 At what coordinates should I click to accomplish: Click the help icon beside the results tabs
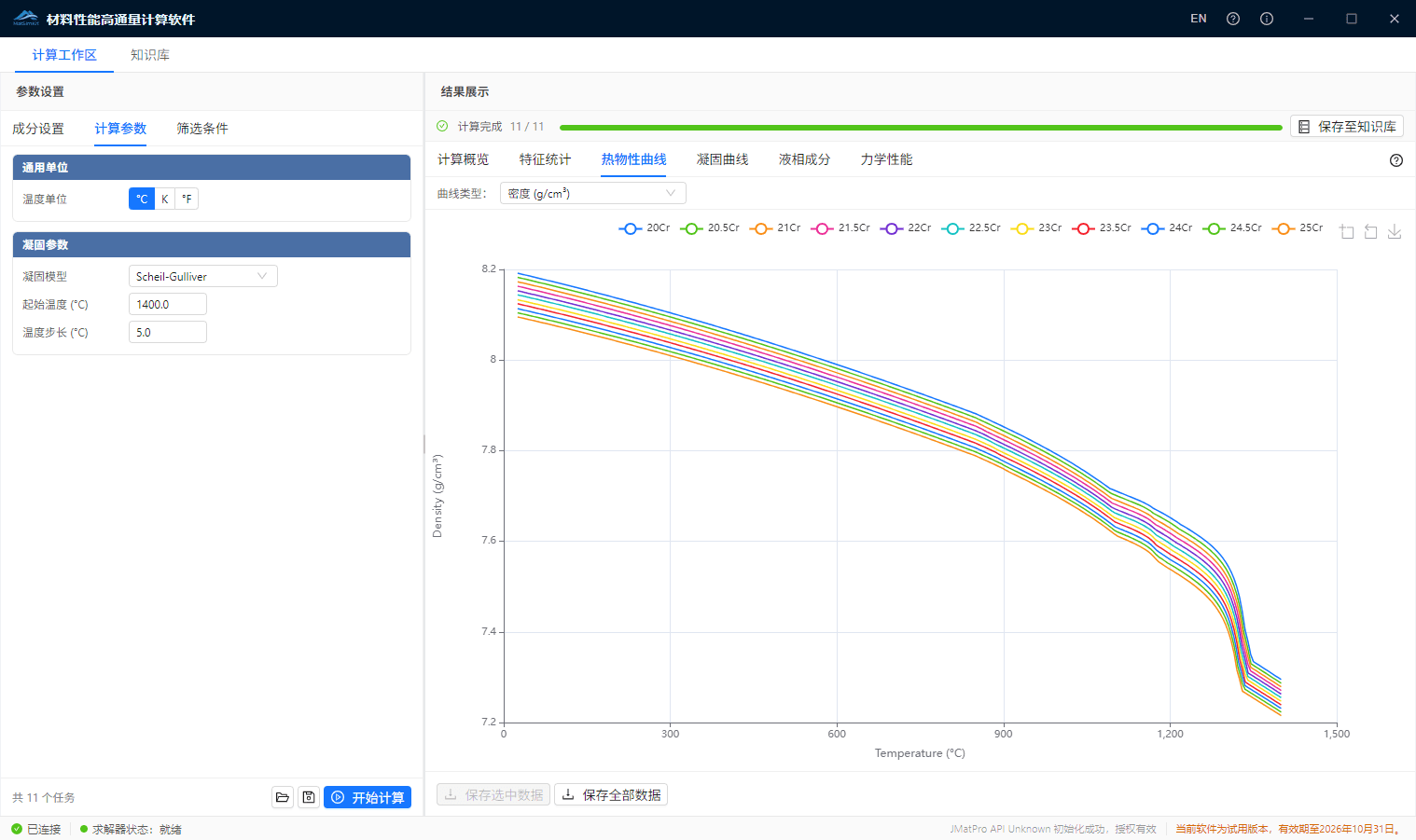tap(1395, 159)
